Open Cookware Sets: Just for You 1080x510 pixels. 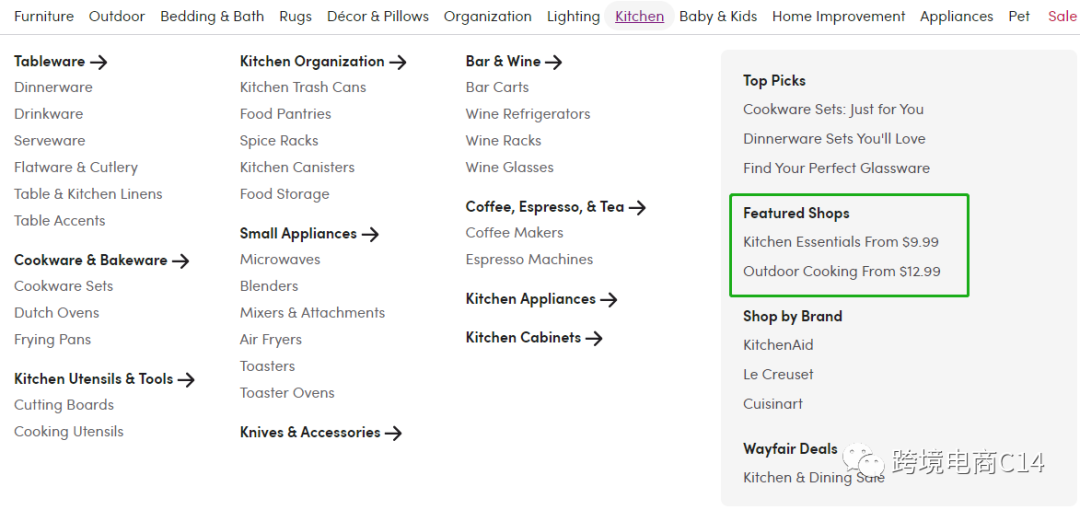click(833, 109)
